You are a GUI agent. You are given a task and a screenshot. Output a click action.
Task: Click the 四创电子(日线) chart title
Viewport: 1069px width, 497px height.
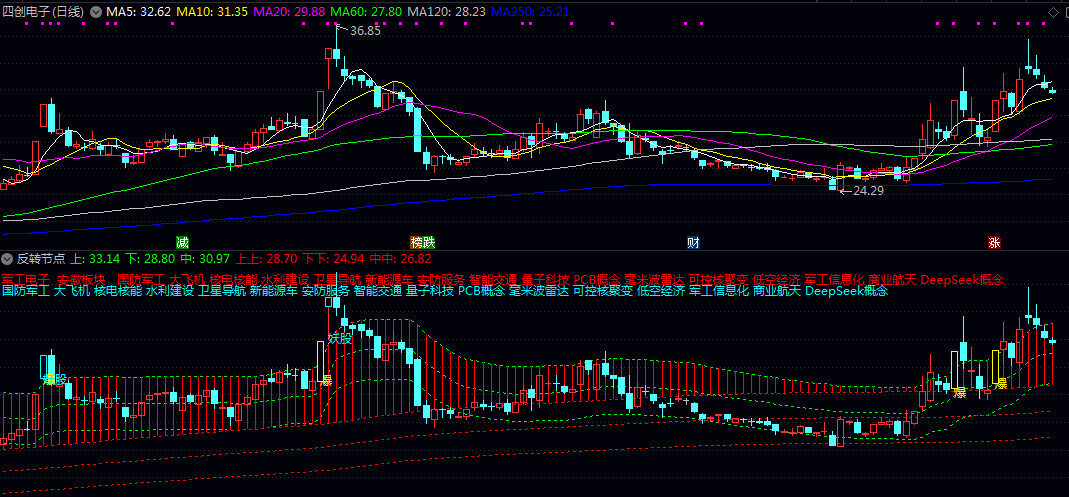[44, 12]
